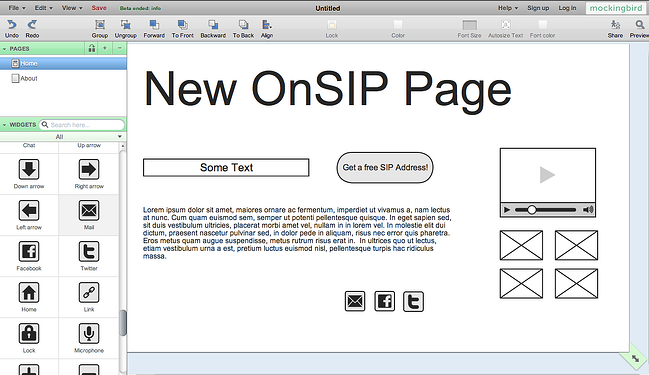Select the Facebook icon on the canvas

click(385, 301)
